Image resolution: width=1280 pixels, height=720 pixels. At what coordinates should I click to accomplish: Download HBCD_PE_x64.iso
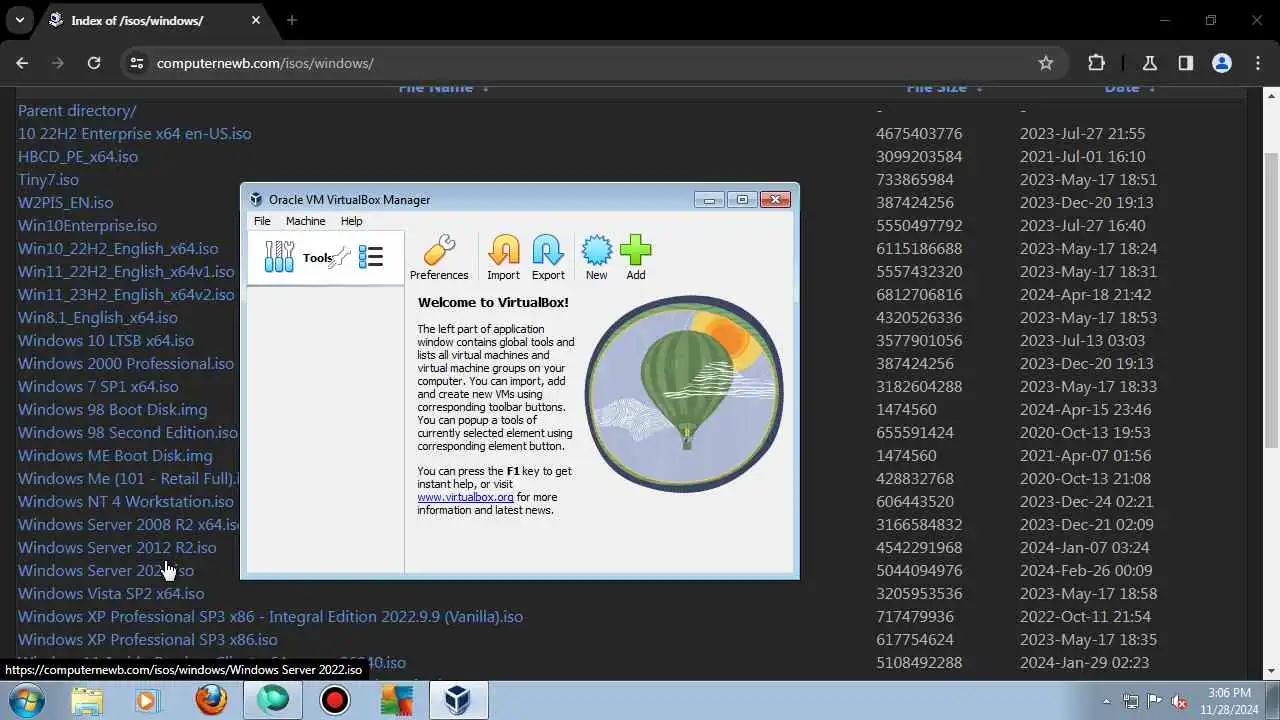pyautogui.click(x=78, y=157)
